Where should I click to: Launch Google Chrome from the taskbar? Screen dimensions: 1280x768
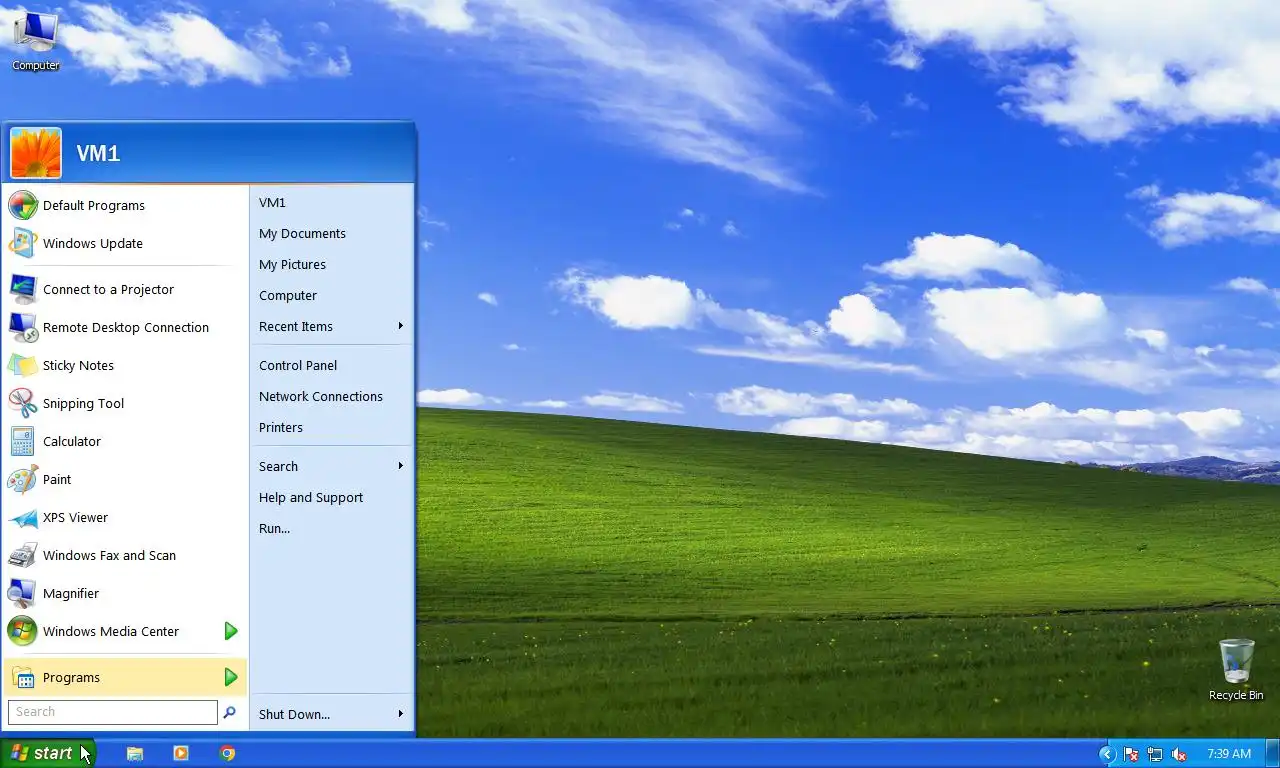click(228, 754)
